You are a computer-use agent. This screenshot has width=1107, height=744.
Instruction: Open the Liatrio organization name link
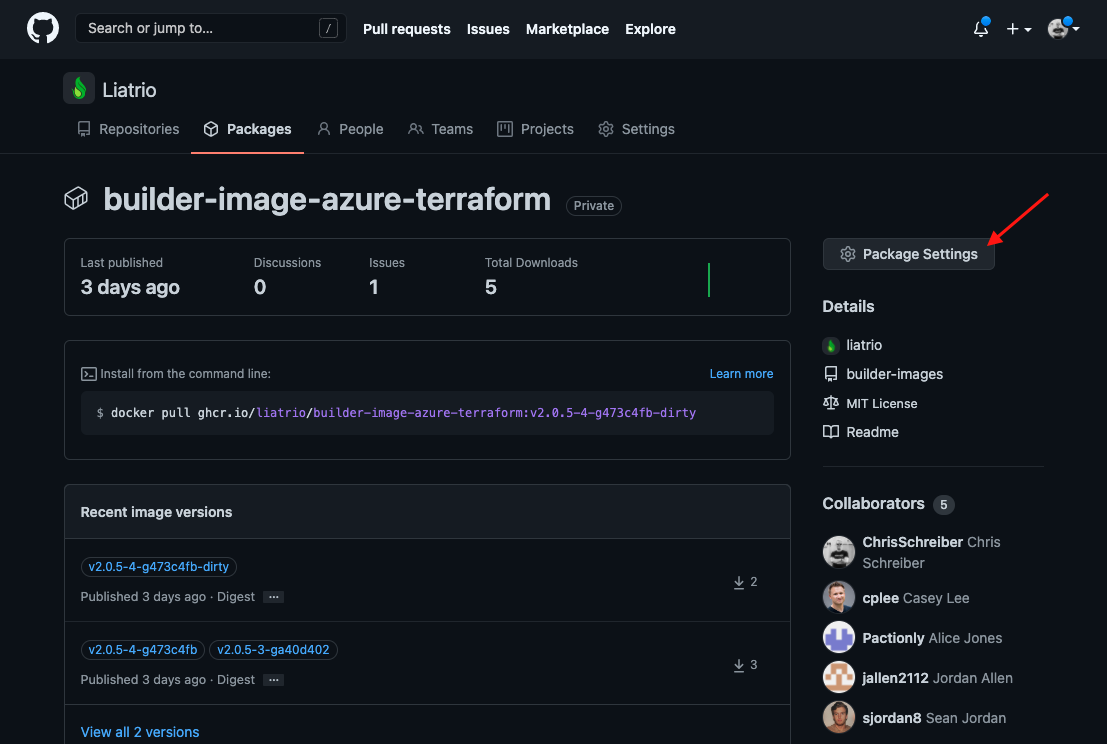point(129,90)
